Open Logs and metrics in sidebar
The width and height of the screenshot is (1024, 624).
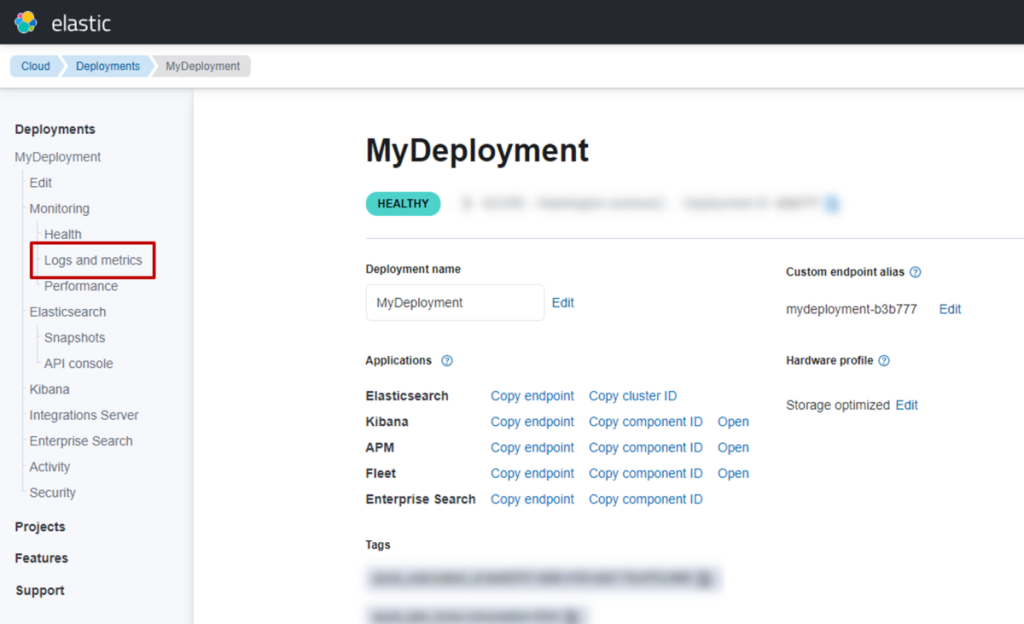tap(93, 260)
